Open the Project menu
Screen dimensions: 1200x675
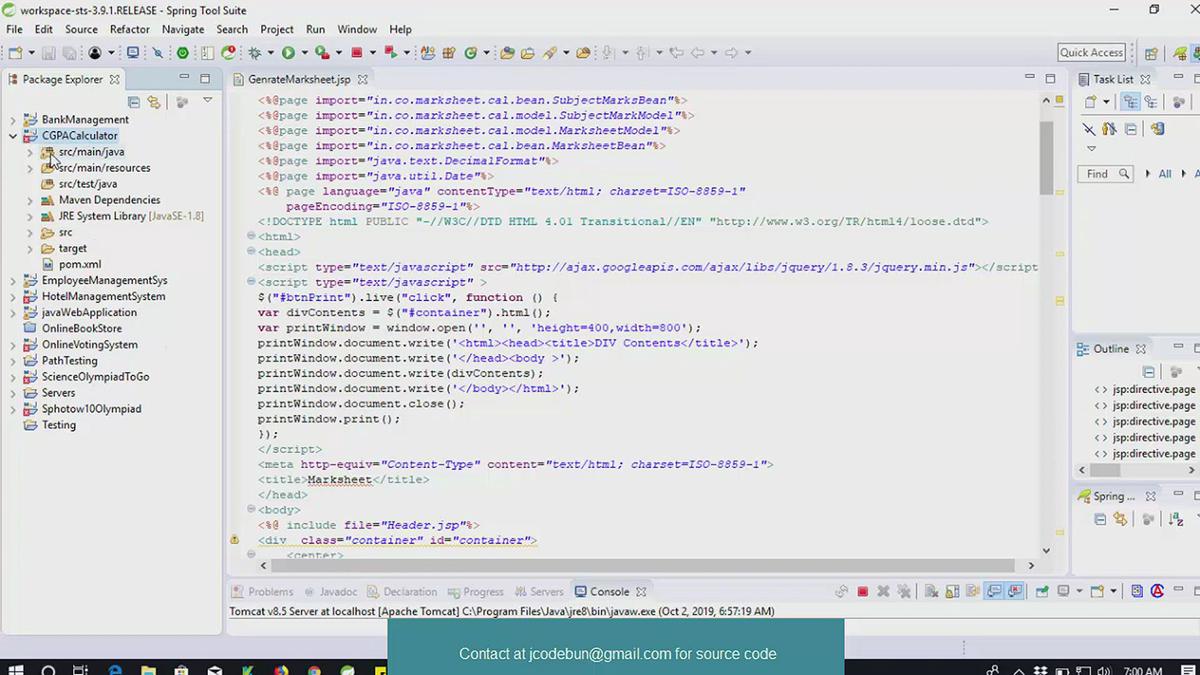277,29
